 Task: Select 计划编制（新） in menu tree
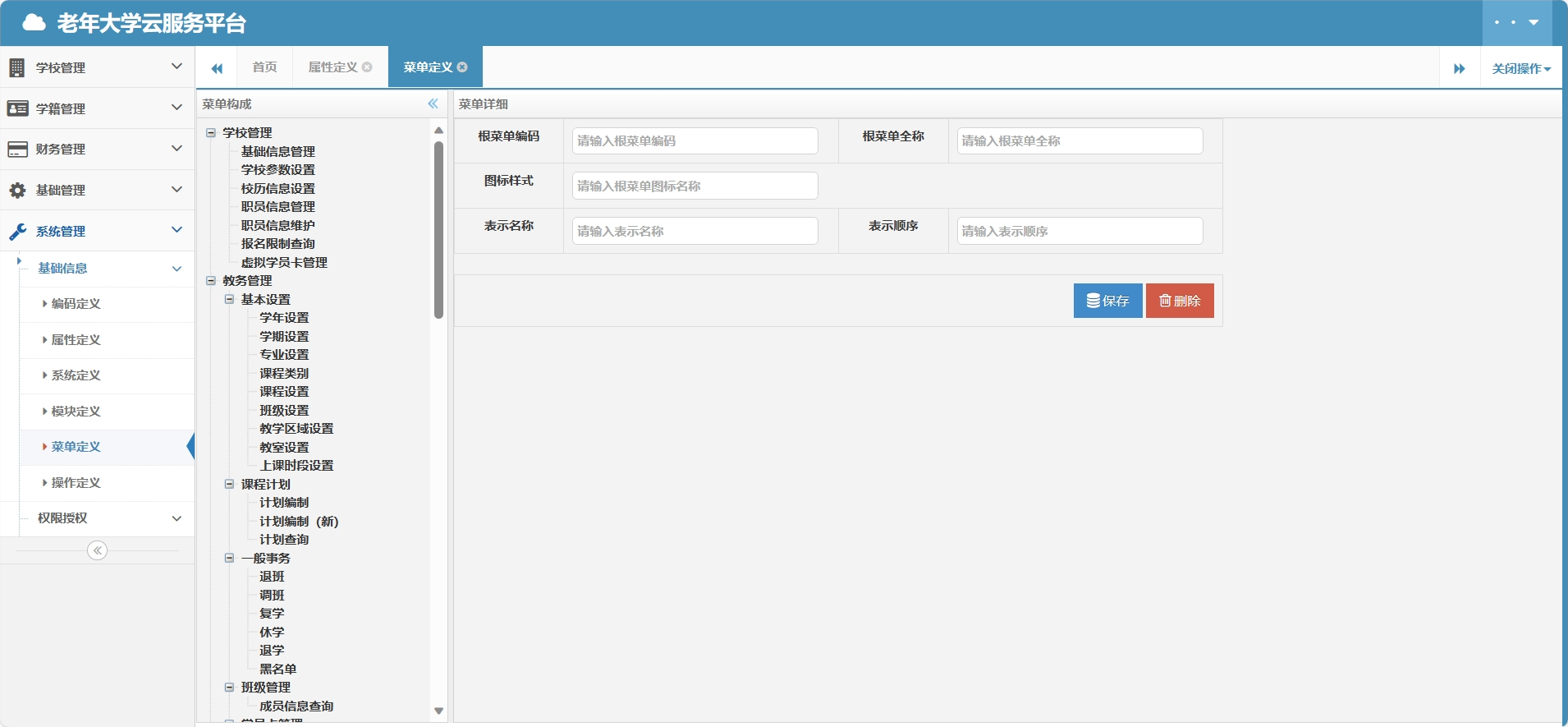pos(299,521)
